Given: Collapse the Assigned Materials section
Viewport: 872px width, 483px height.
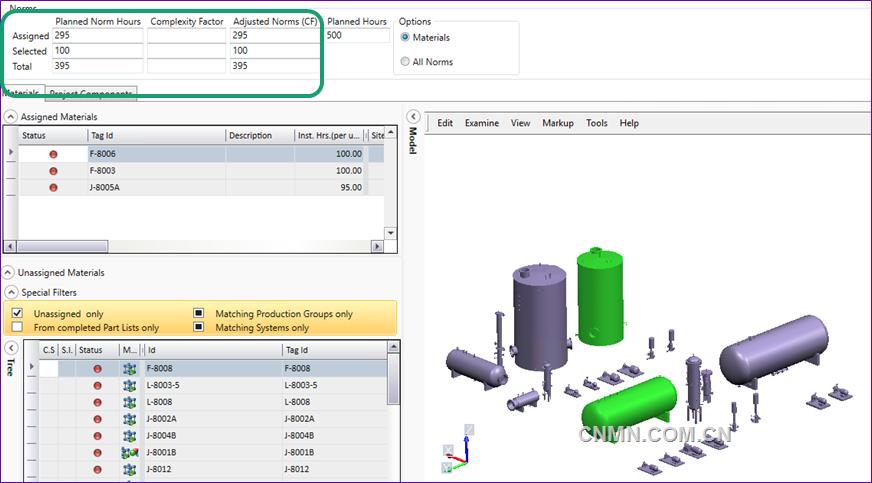Looking at the screenshot, I should (10, 117).
